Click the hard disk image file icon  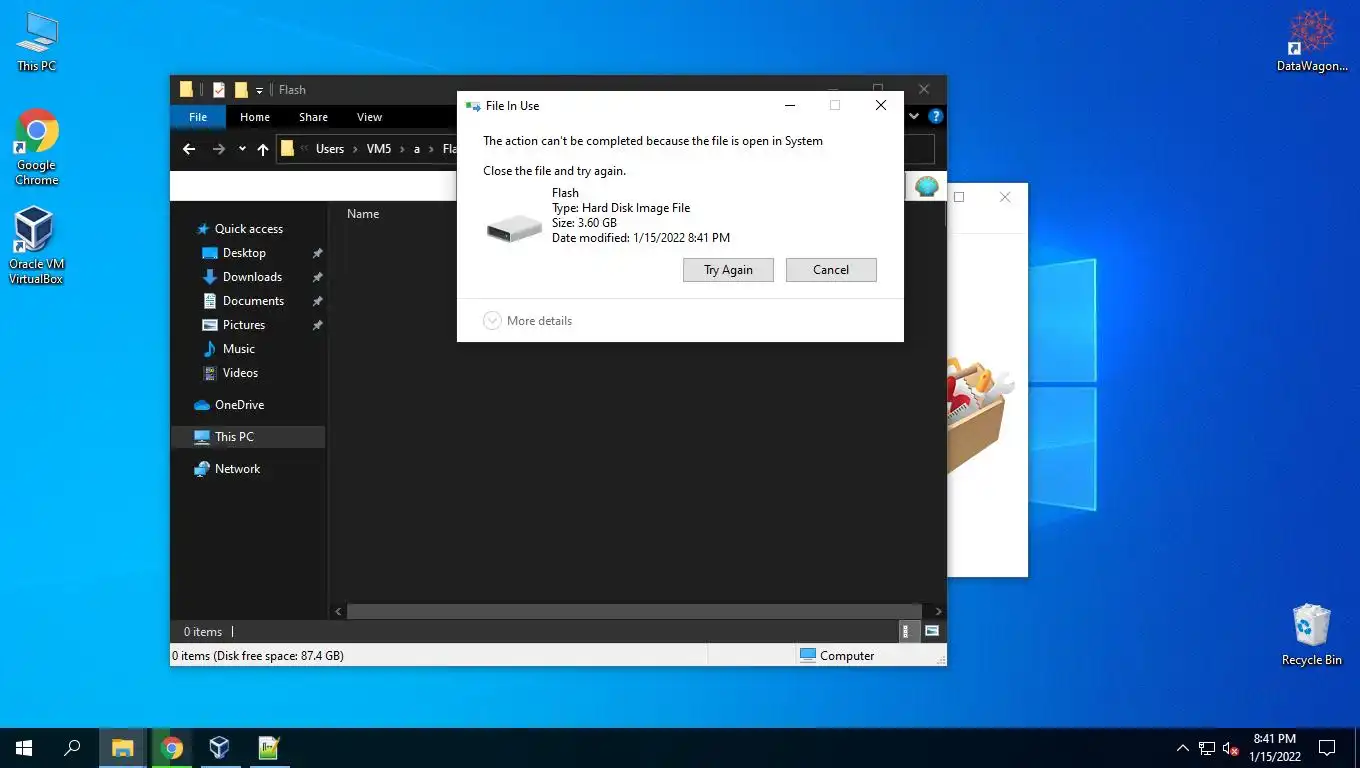pos(514,229)
